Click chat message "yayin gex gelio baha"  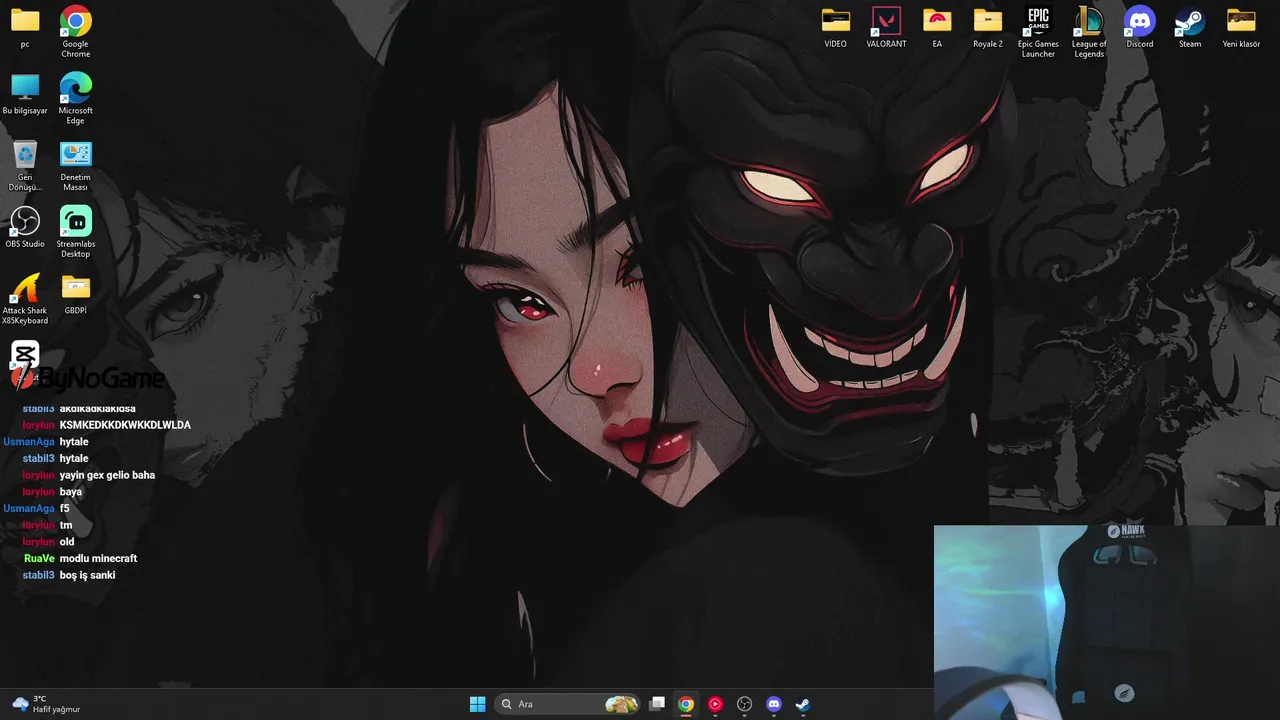(x=107, y=475)
